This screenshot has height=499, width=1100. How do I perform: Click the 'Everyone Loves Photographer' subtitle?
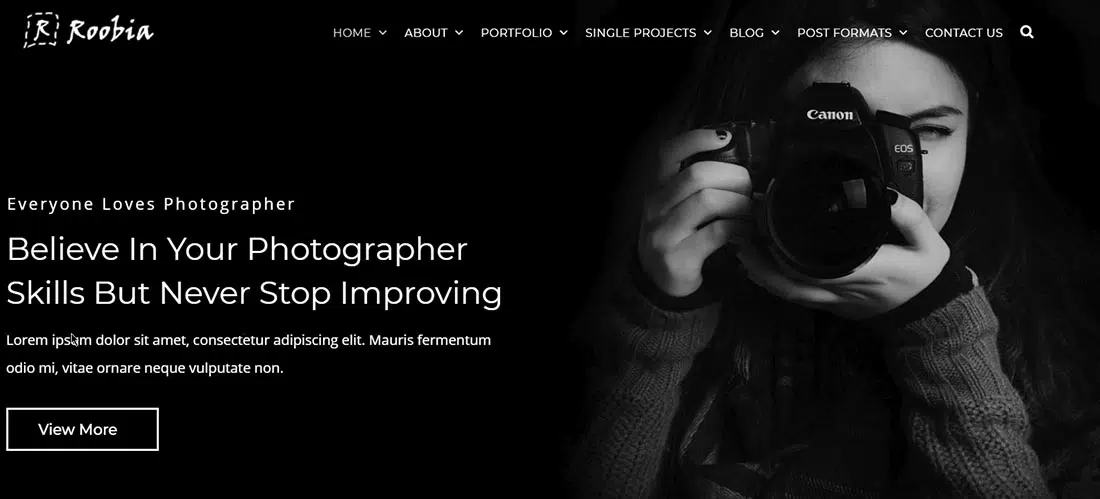click(x=151, y=204)
